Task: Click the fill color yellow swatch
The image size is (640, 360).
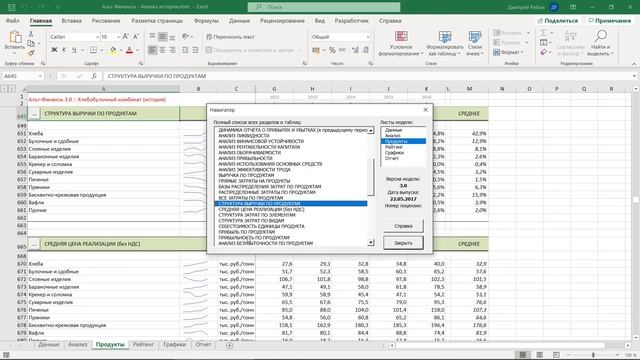Action: pos(113,50)
